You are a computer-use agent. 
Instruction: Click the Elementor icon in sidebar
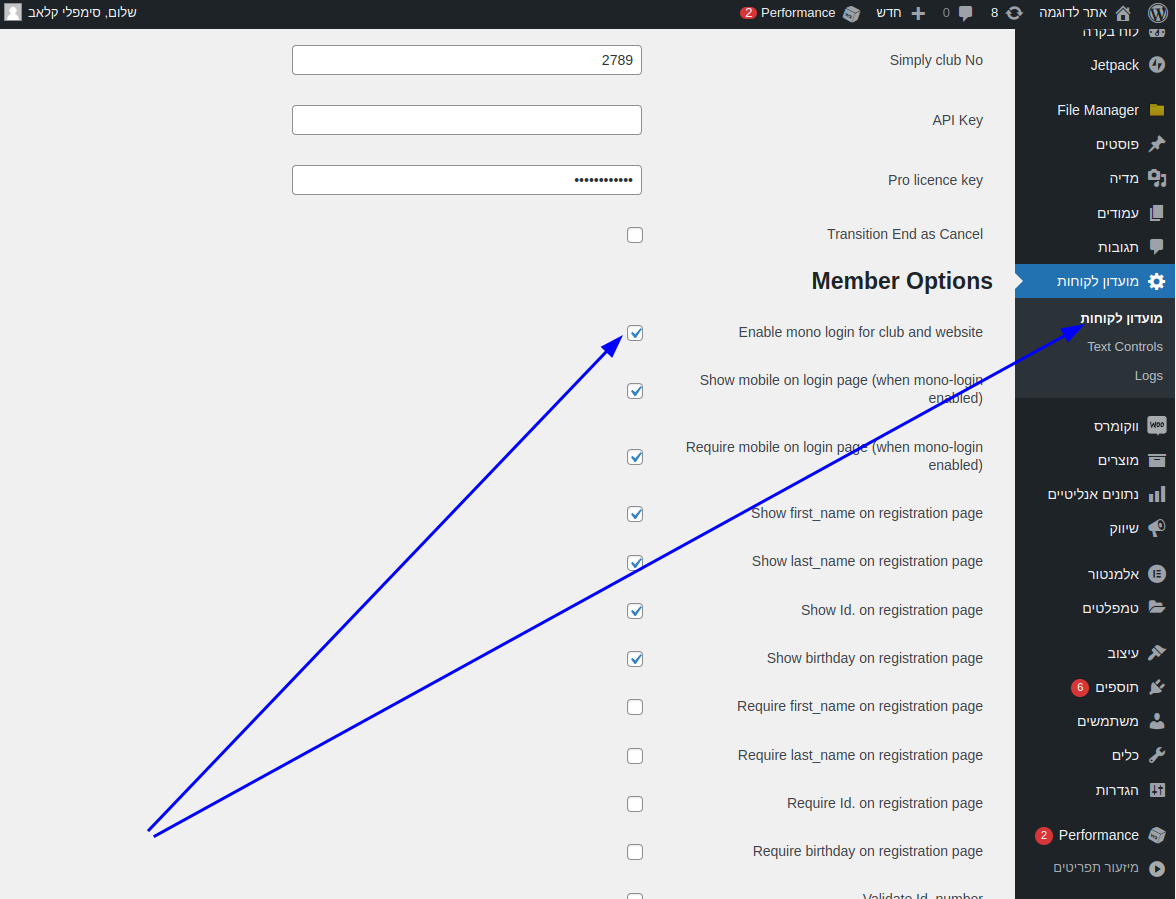point(1156,574)
